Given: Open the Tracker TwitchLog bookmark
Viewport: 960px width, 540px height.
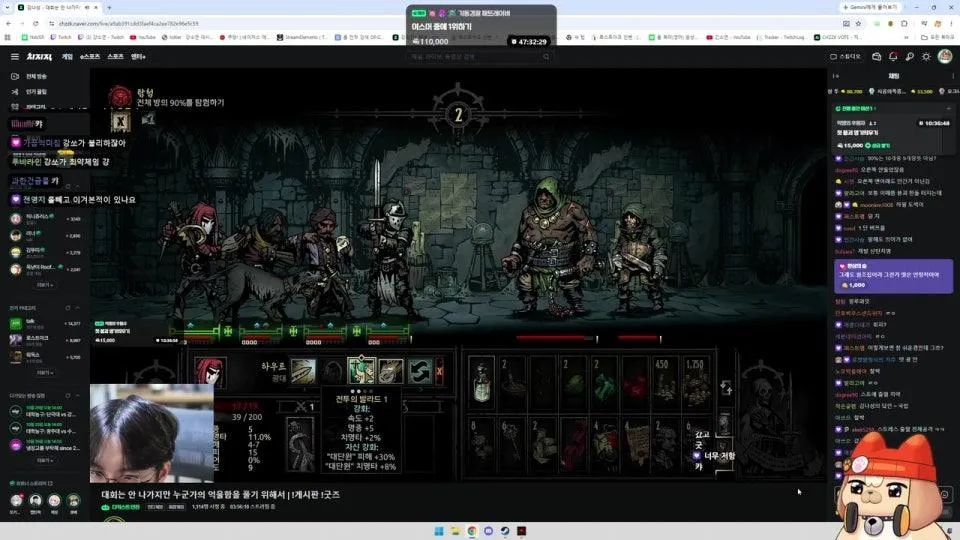Looking at the screenshot, I should [x=781, y=37].
